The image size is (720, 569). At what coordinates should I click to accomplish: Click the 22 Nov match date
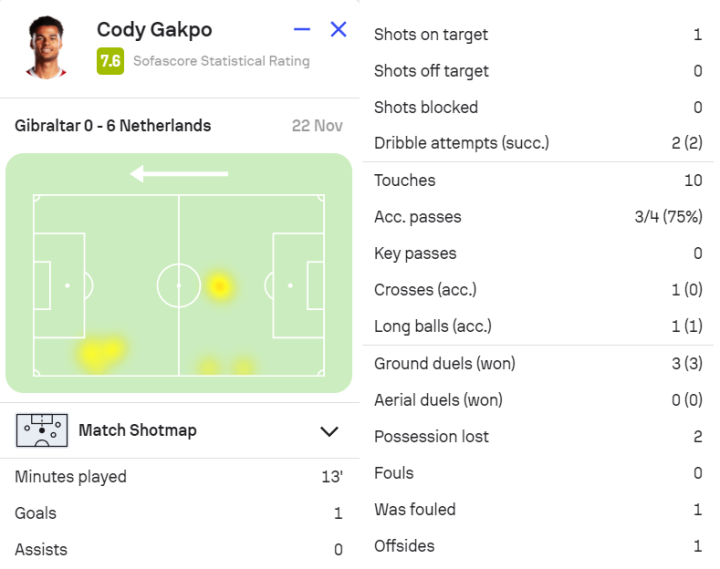pos(317,126)
